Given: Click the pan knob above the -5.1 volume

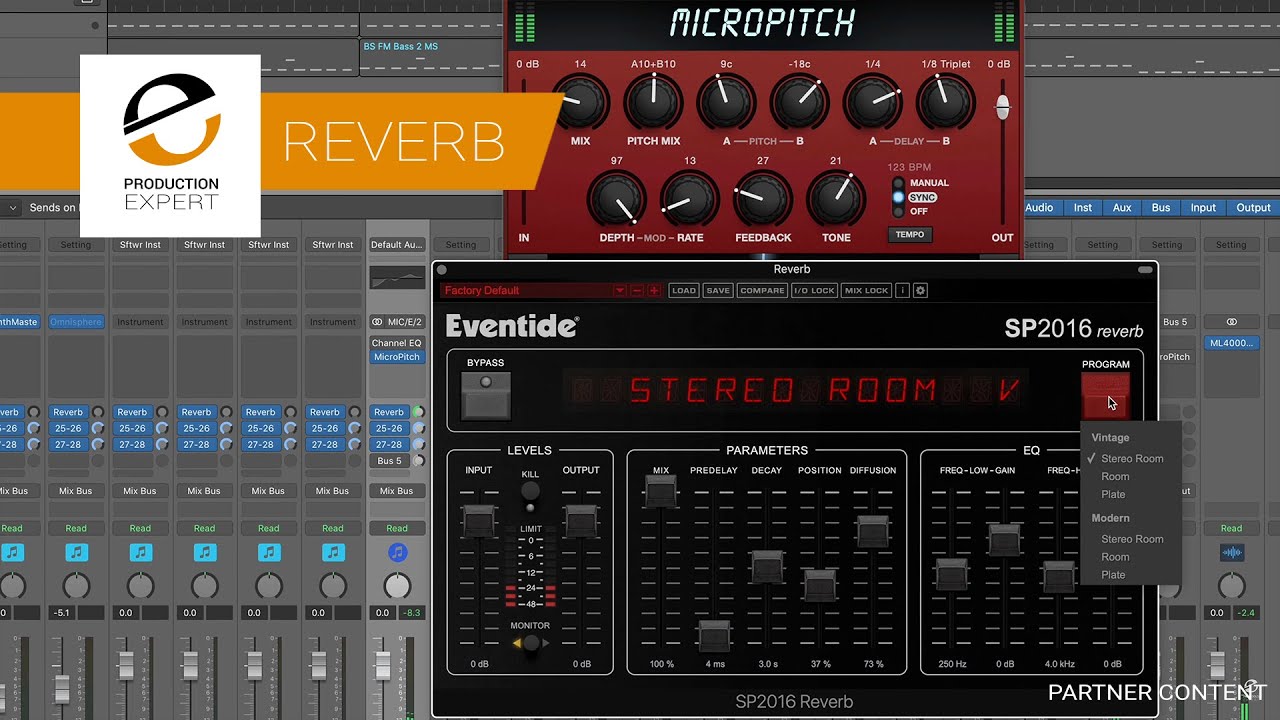Looking at the screenshot, I should [x=76, y=586].
